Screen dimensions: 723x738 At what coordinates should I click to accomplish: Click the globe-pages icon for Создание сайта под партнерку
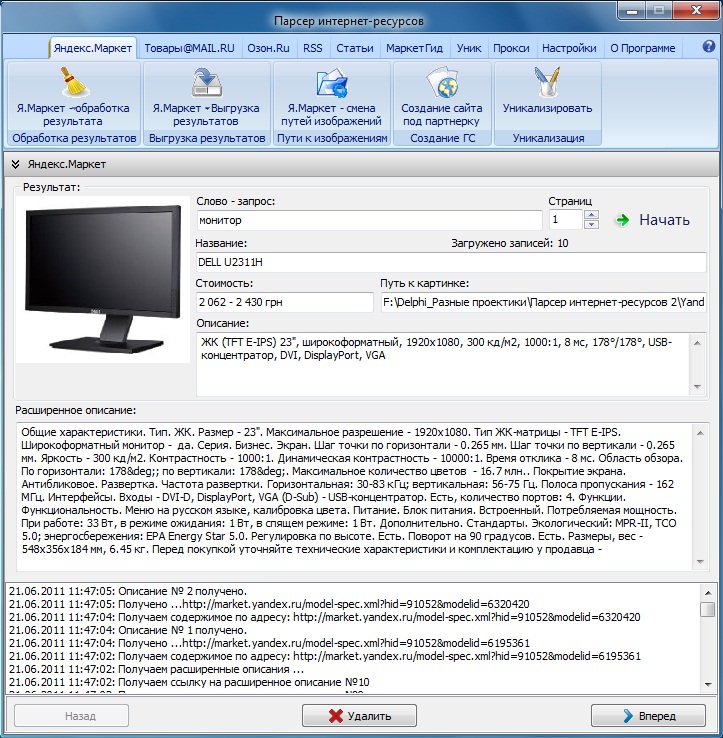(442, 83)
